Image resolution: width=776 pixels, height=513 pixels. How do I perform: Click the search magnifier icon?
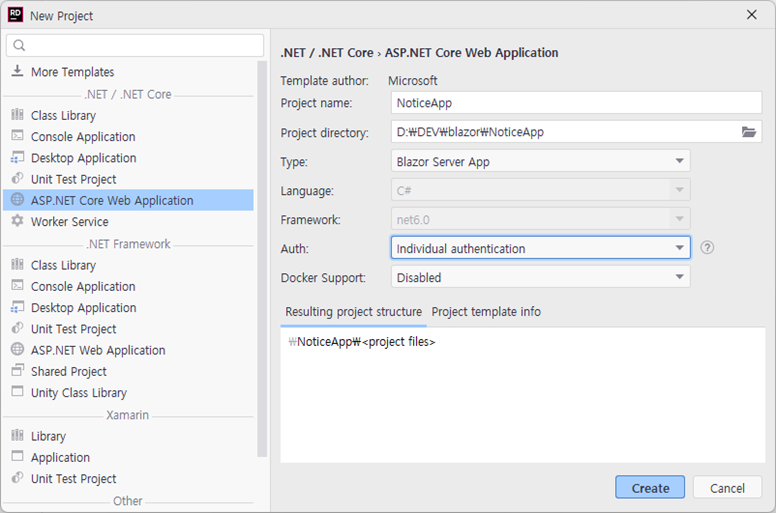(x=19, y=46)
